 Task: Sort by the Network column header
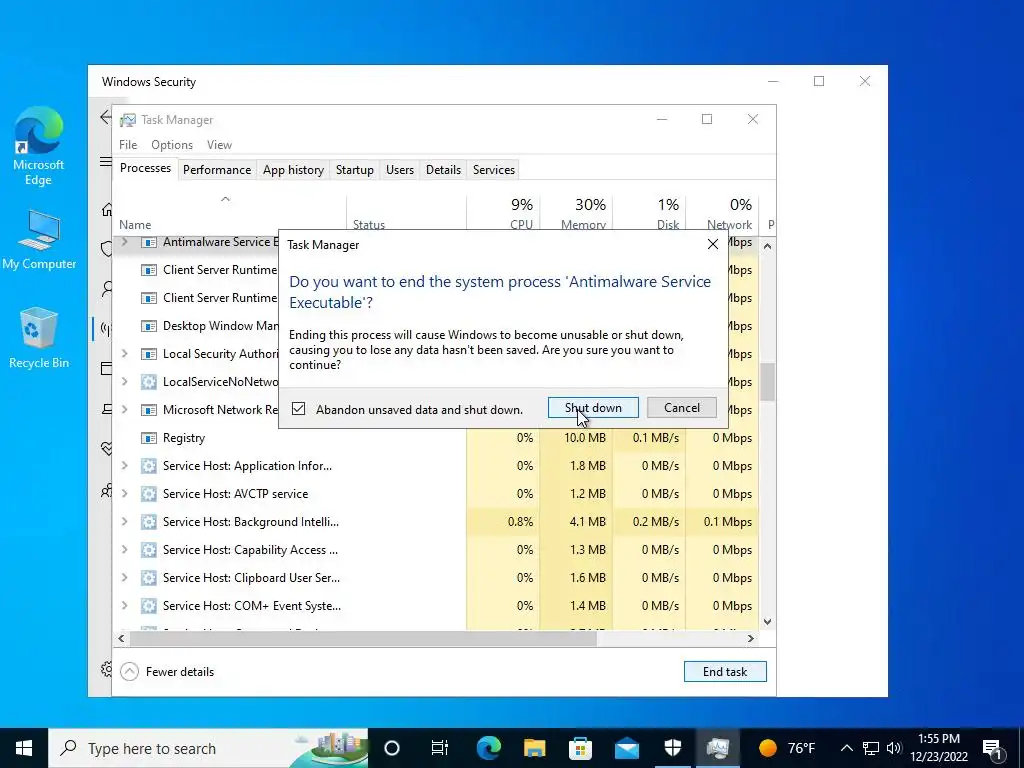coord(722,214)
